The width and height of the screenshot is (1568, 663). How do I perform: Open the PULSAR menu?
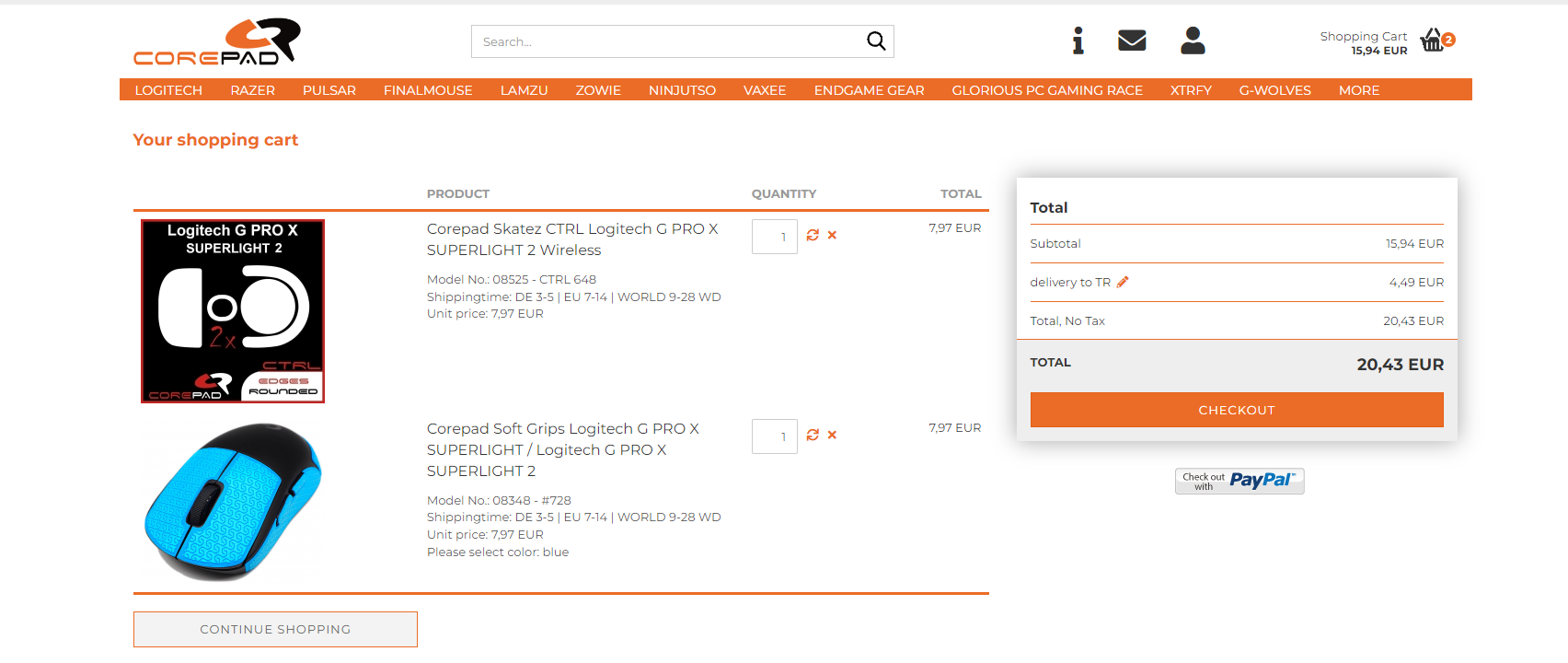pyautogui.click(x=329, y=90)
